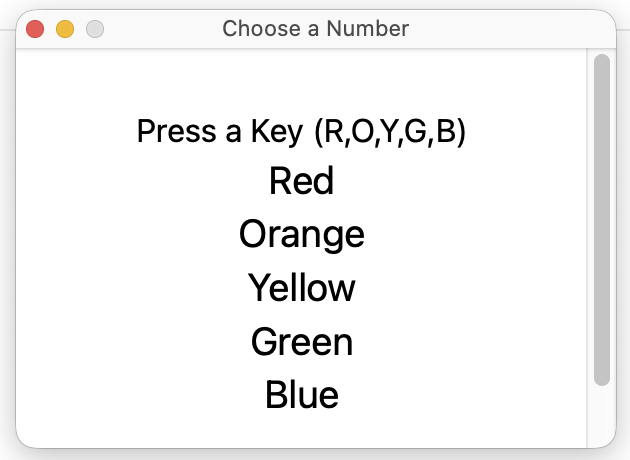Click "Number" in the window title
This screenshot has width=630, height=460.
coord(368,28)
